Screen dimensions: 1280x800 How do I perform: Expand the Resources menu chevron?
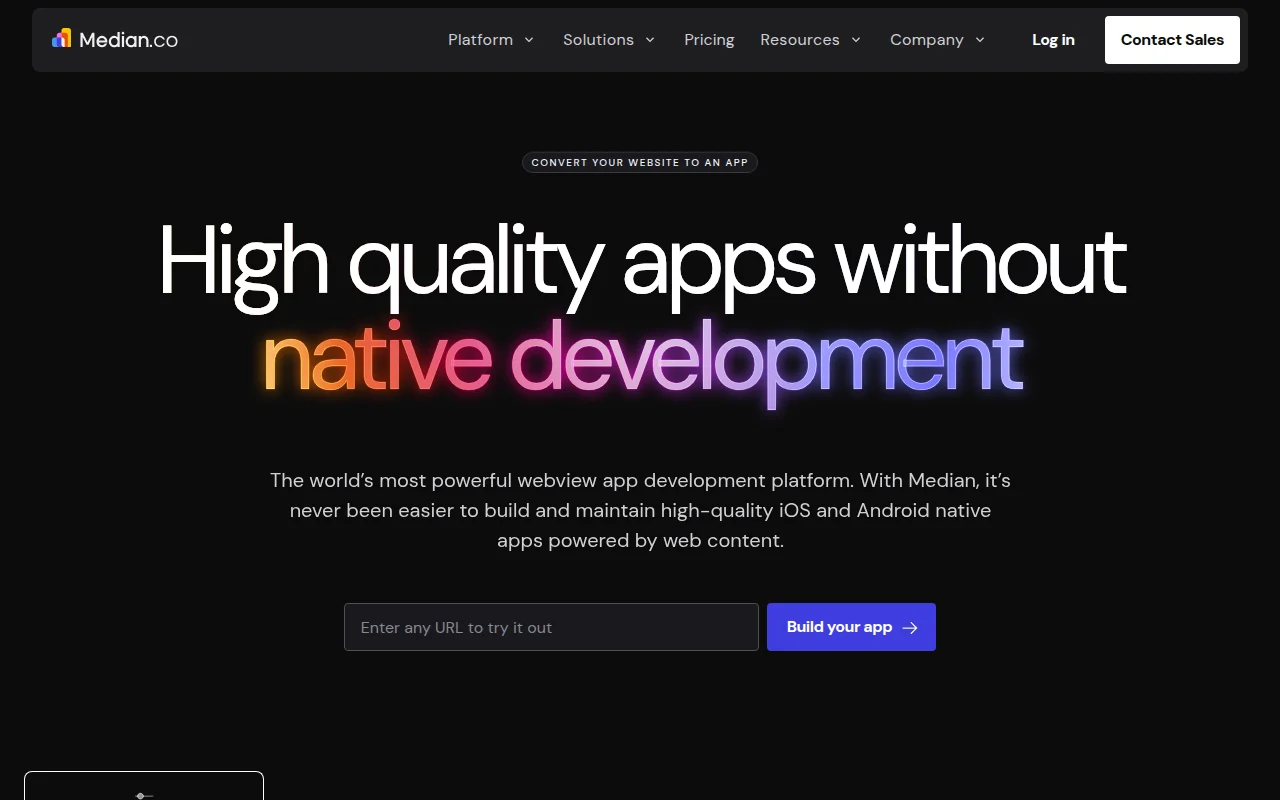[x=856, y=40]
